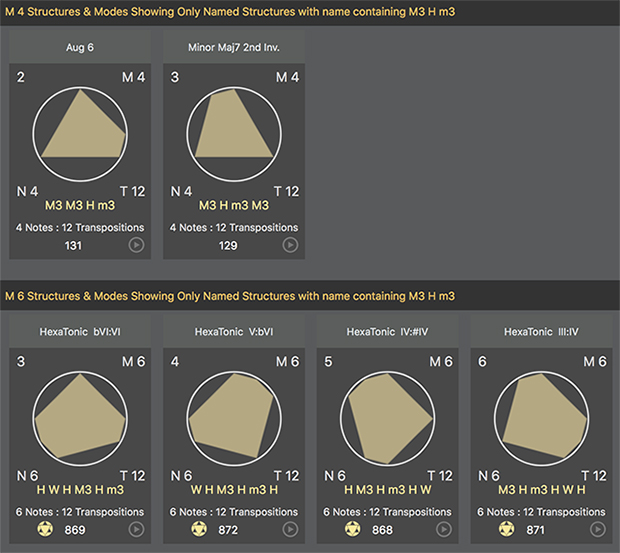
Task: Click the yellow symmetry icon beside 871
Action: pos(505,529)
